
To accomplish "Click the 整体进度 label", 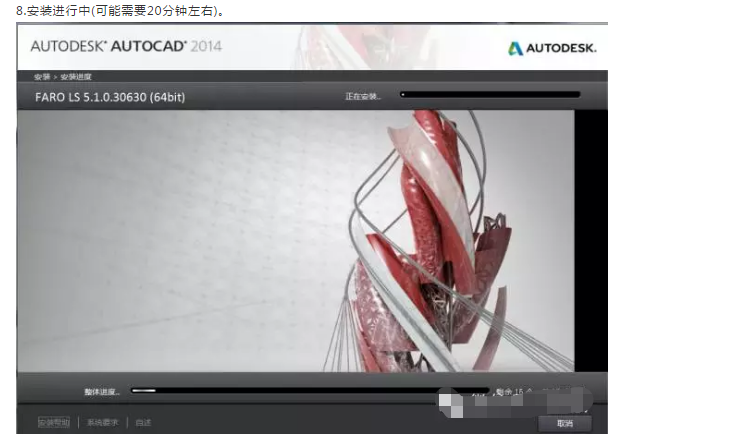I will tap(102, 392).
